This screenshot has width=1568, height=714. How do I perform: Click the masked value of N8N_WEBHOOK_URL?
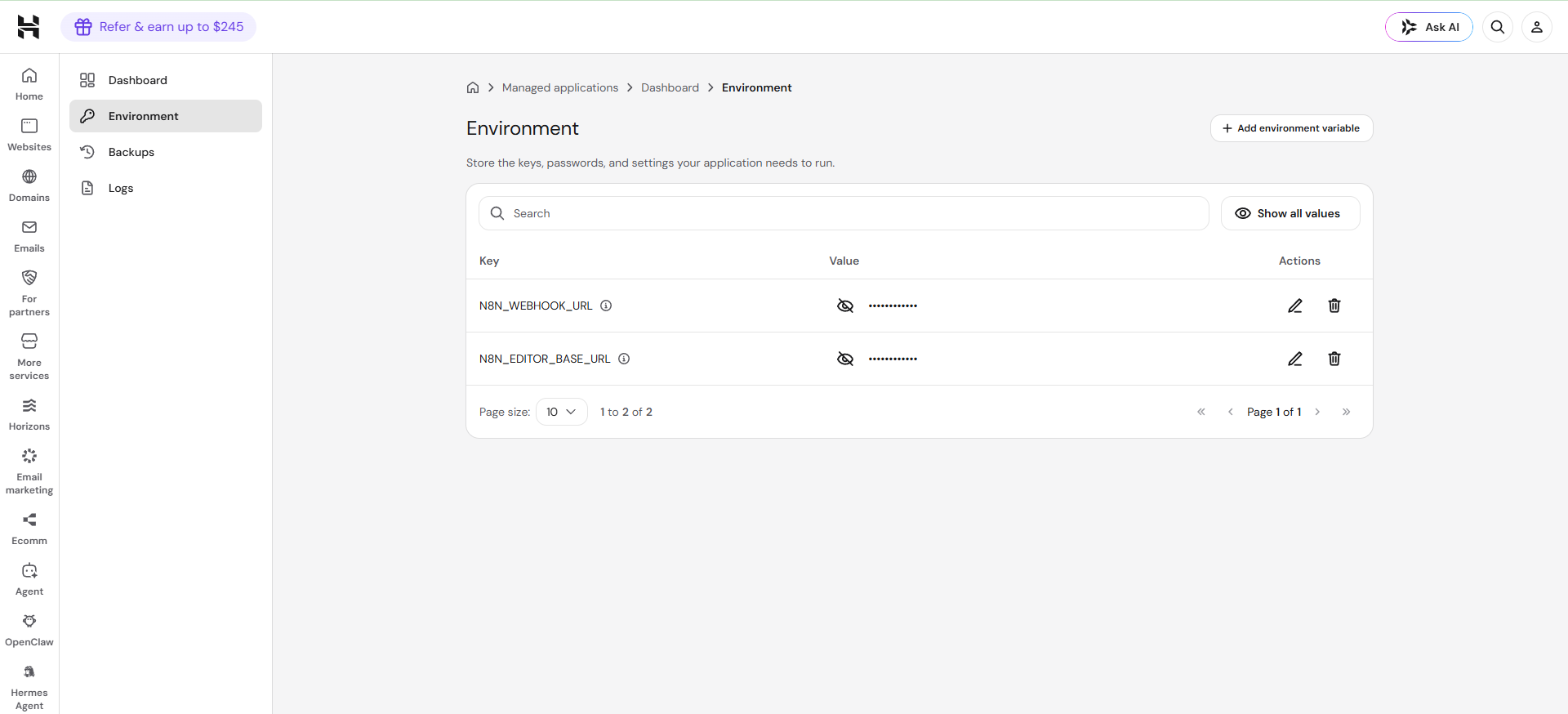coord(893,306)
